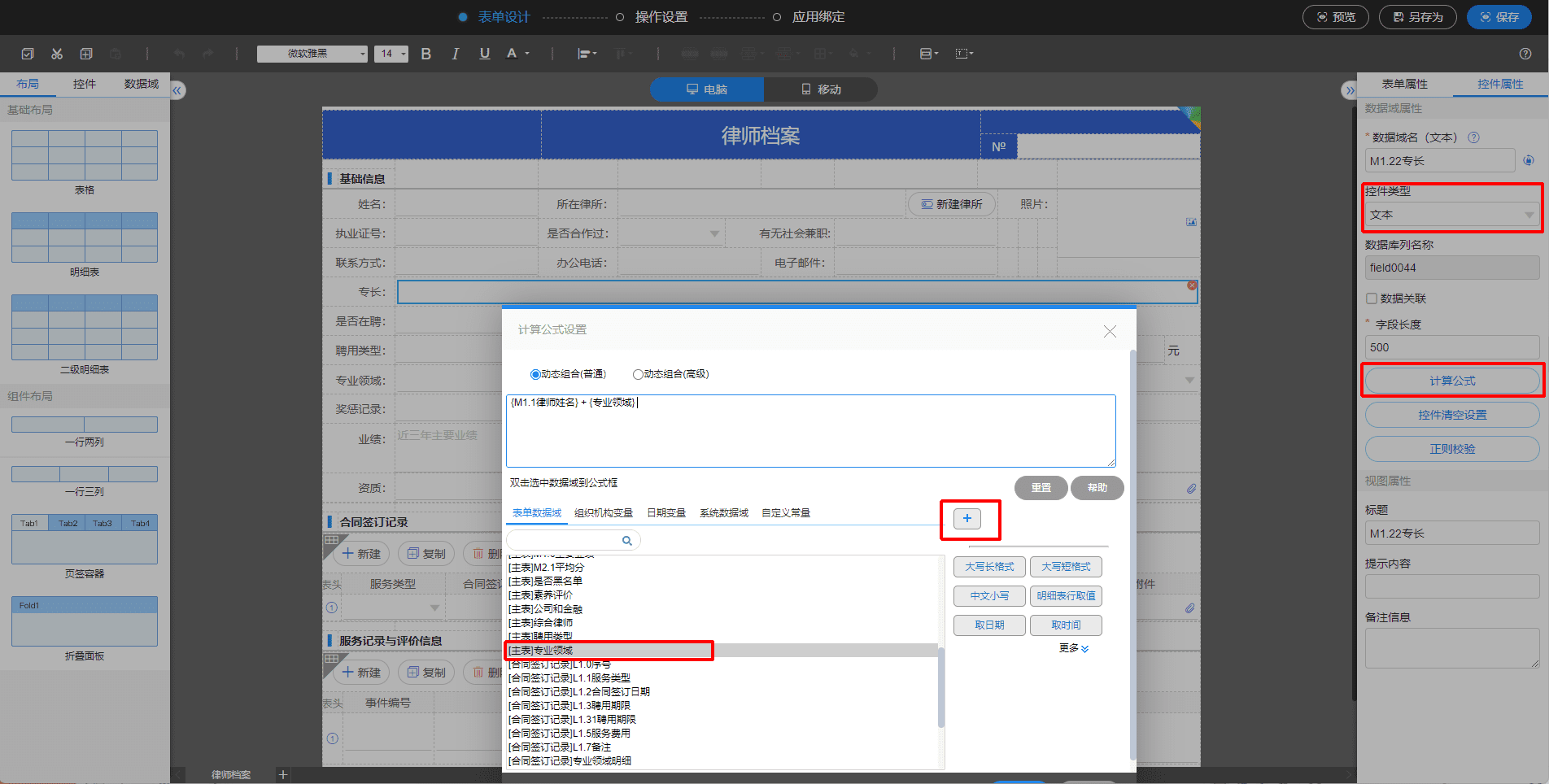This screenshot has width=1549, height=784.
Task: Switch to the 数据域 tab
Action: tap(142, 84)
